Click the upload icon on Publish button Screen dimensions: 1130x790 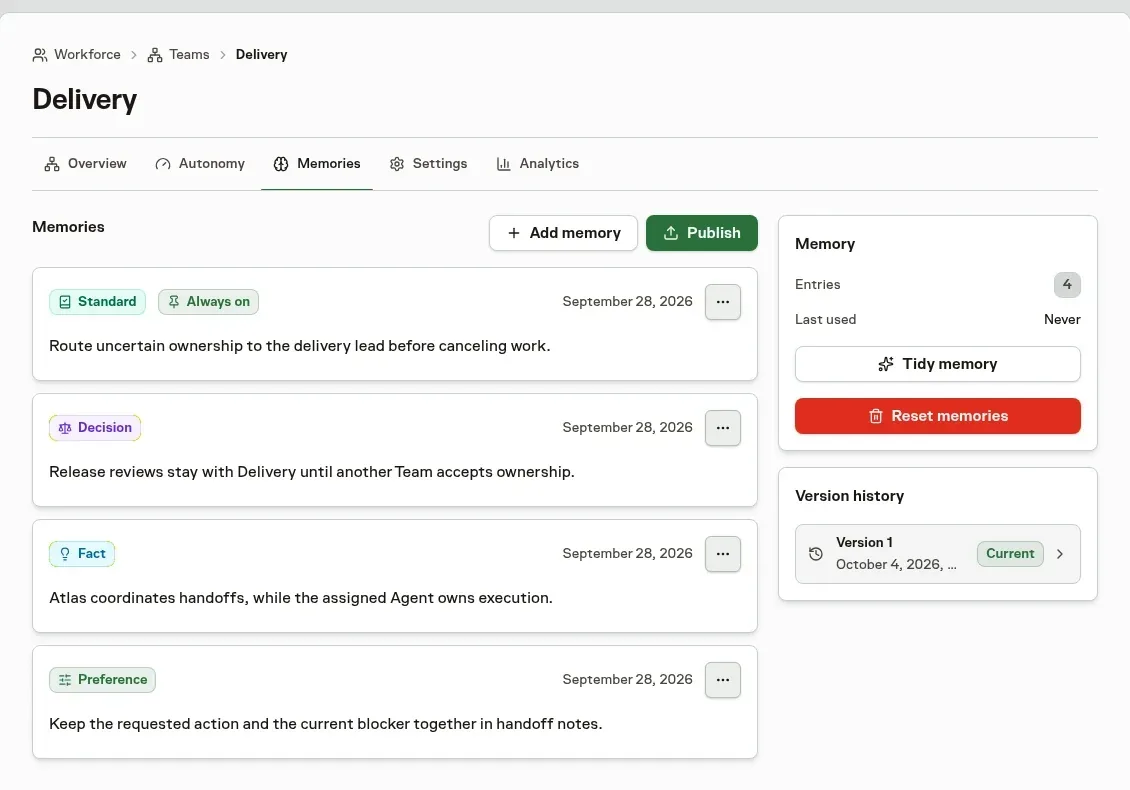pyautogui.click(x=670, y=233)
